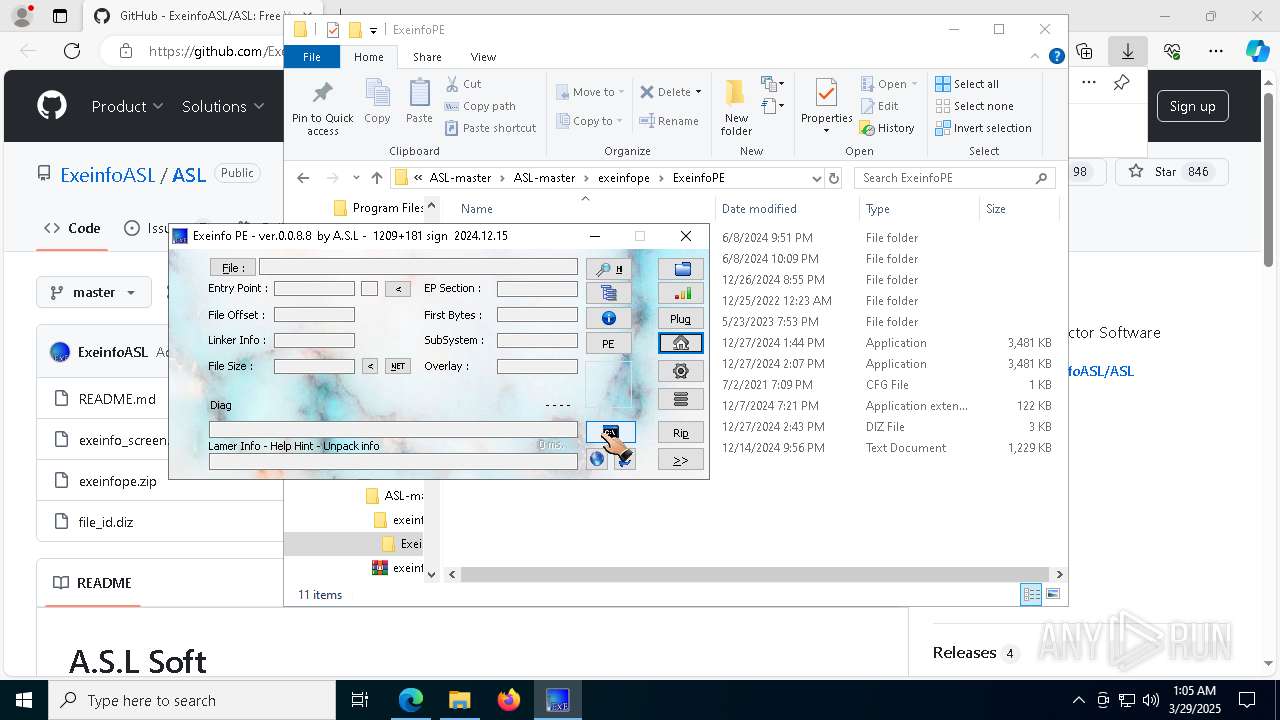Open file_id.diz link on GitHub
1280x720 pixels.
[x=106, y=522]
